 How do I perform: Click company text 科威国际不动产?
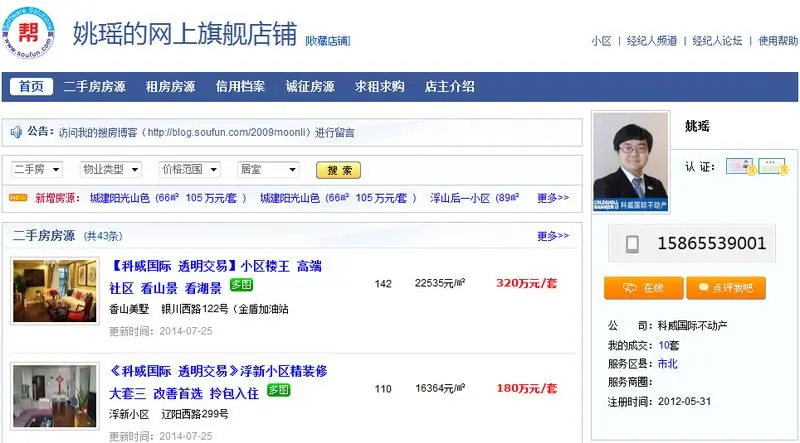(692, 326)
